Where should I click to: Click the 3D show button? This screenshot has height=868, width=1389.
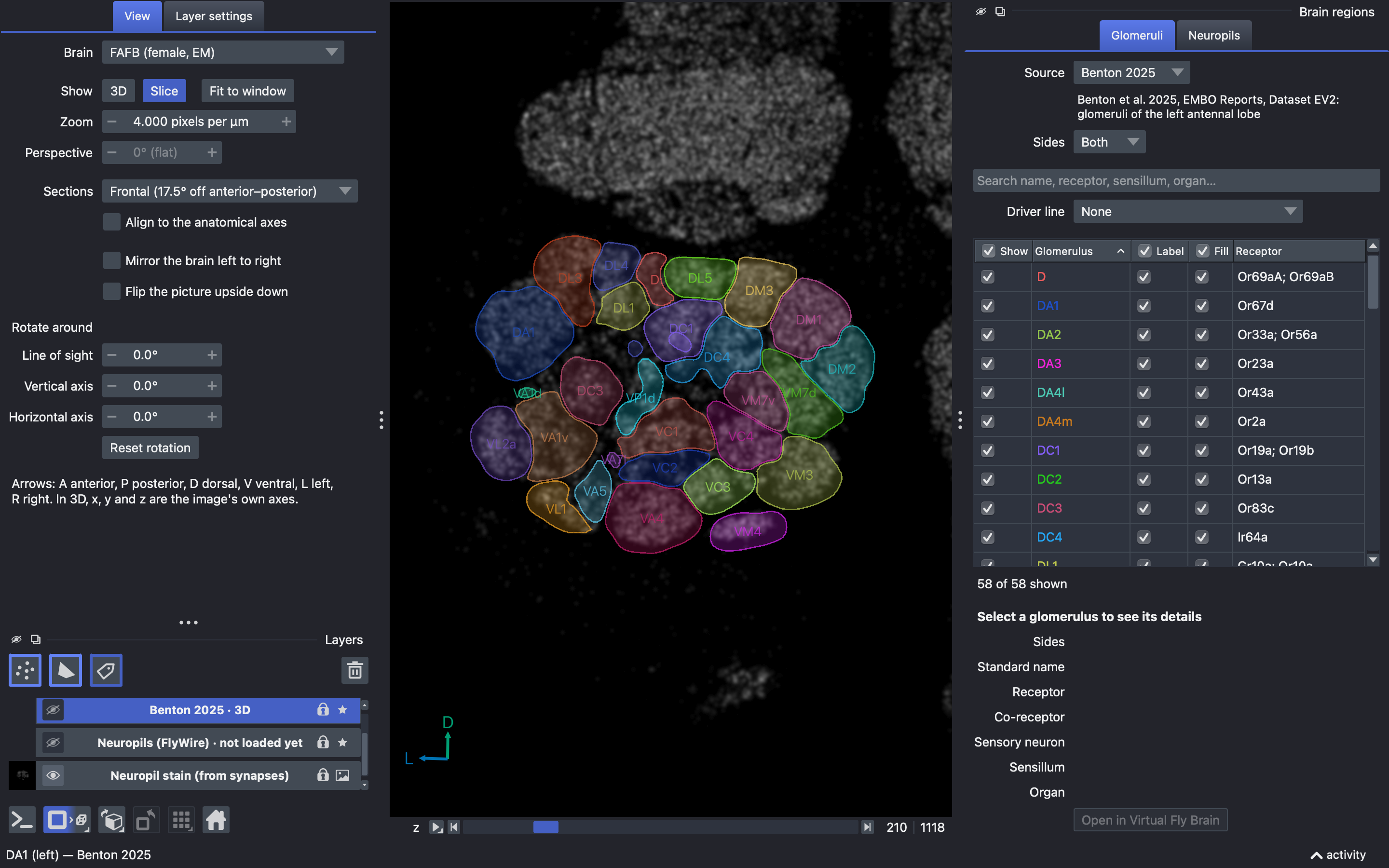[119, 91]
